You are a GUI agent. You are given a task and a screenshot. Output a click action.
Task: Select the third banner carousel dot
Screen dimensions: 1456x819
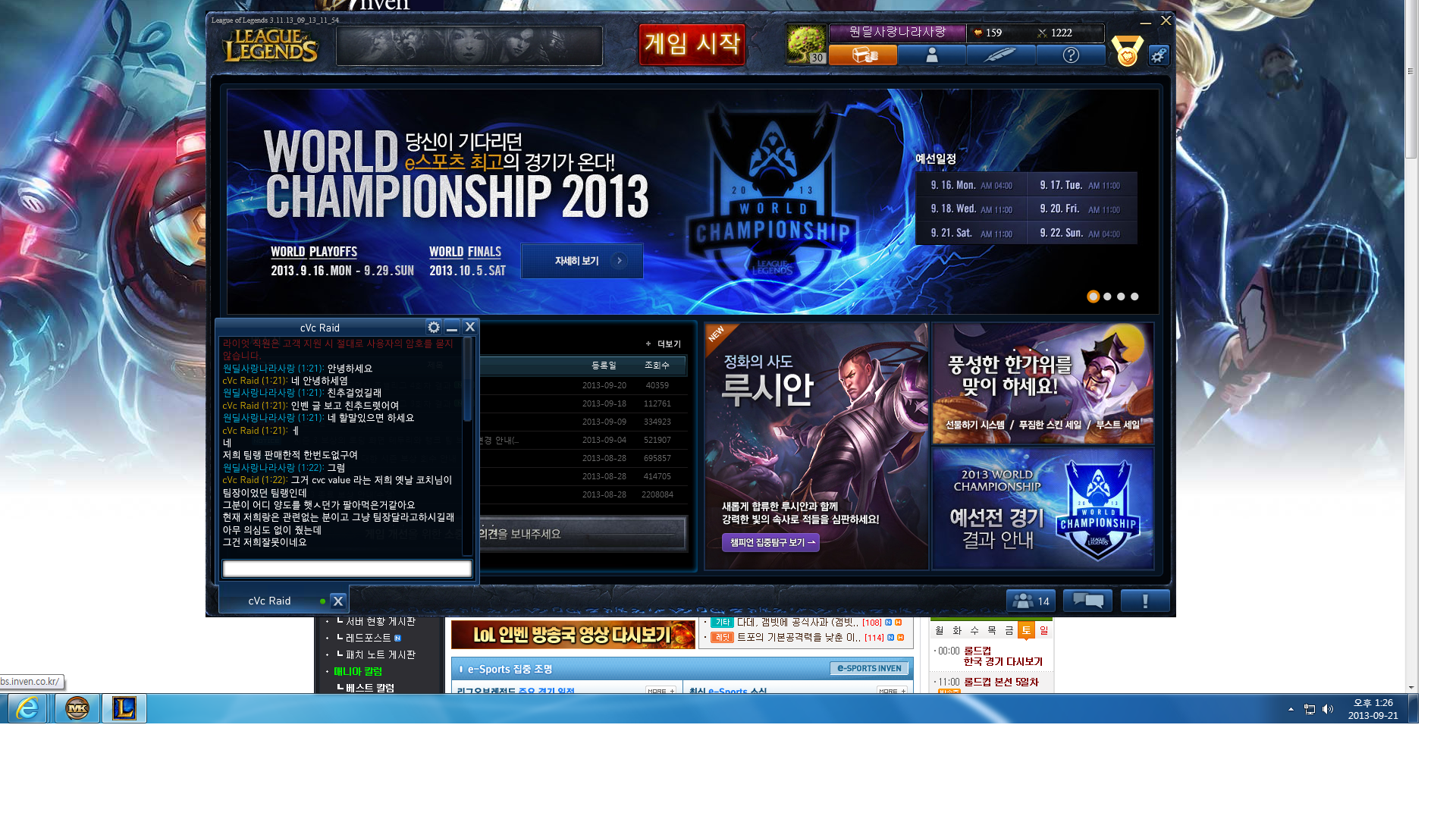1121,297
